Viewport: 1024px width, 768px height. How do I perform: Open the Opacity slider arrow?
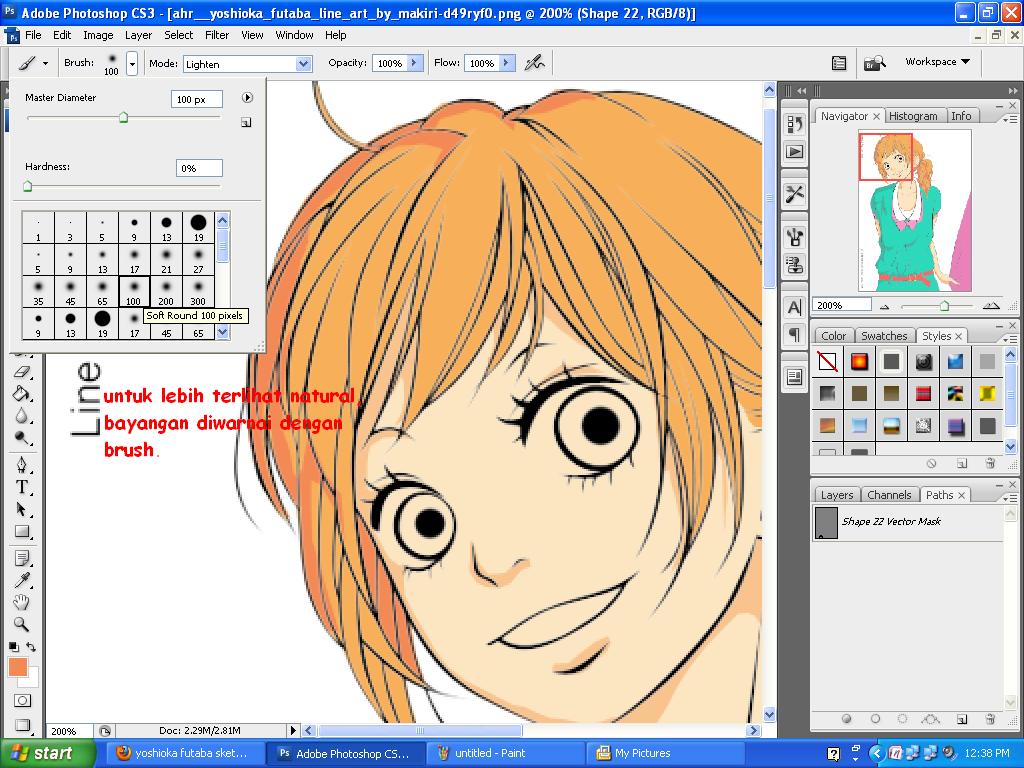[415, 63]
